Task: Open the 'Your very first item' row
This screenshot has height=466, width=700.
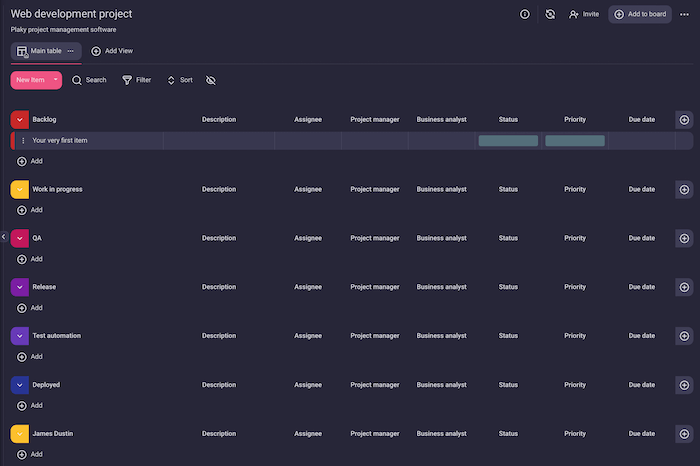Action: point(60,141)
